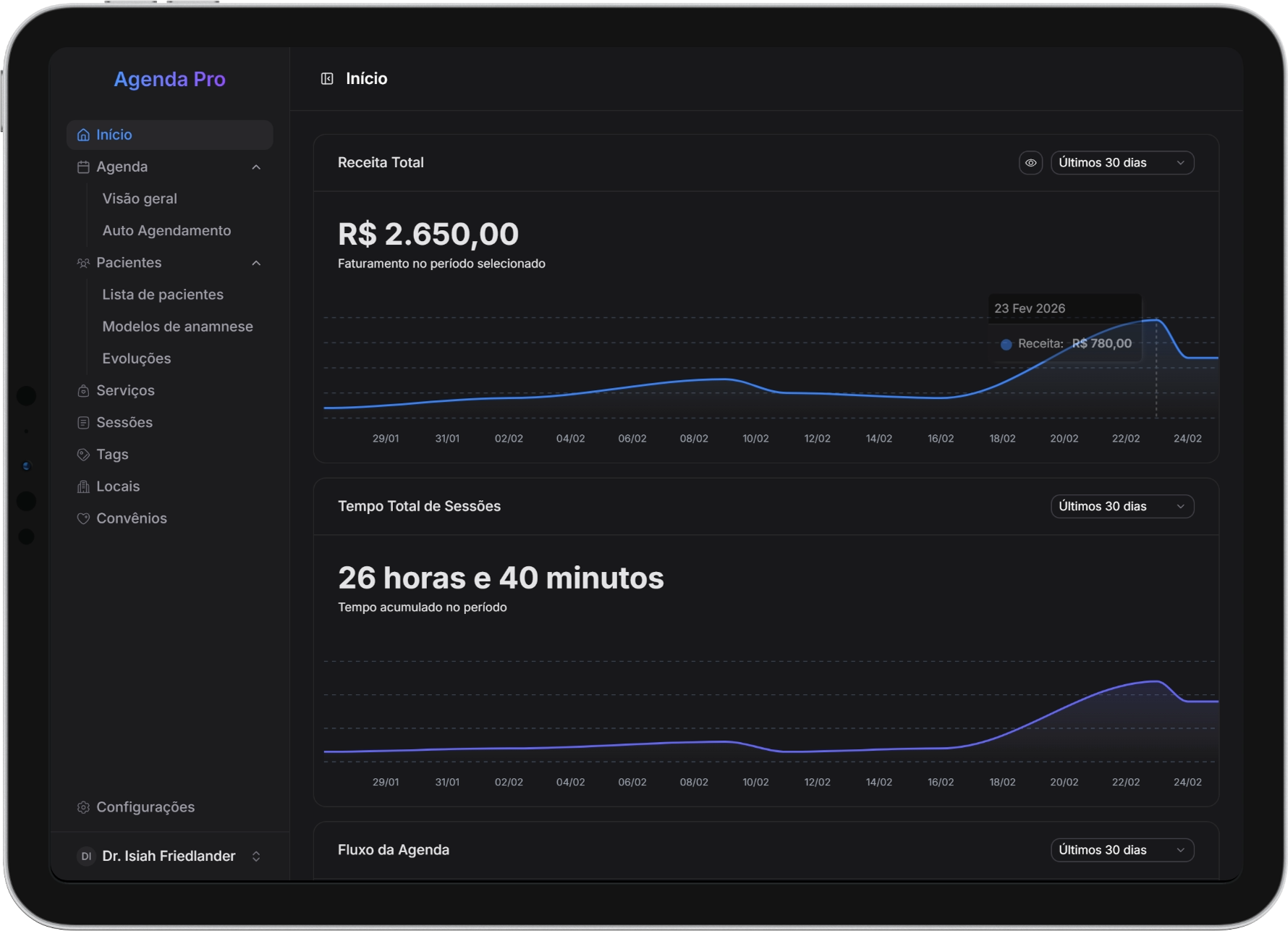This screenshot has width=1288, height=931.
Task: Click the Tags label icon
Action: click(x=83, y=455)
